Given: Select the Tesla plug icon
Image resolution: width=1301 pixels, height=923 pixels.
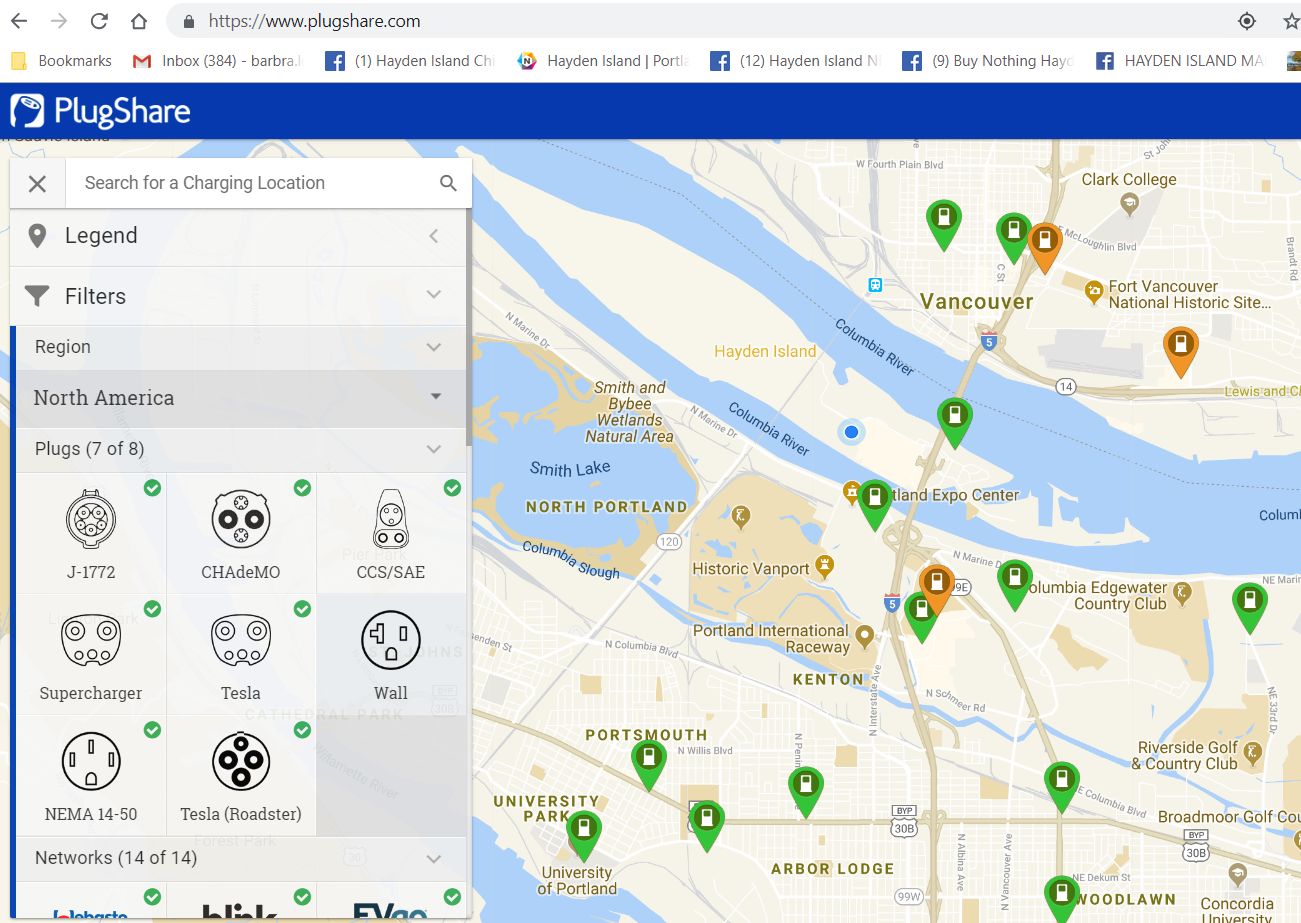Looking at the screenshot, I should (x=241, y=641).
